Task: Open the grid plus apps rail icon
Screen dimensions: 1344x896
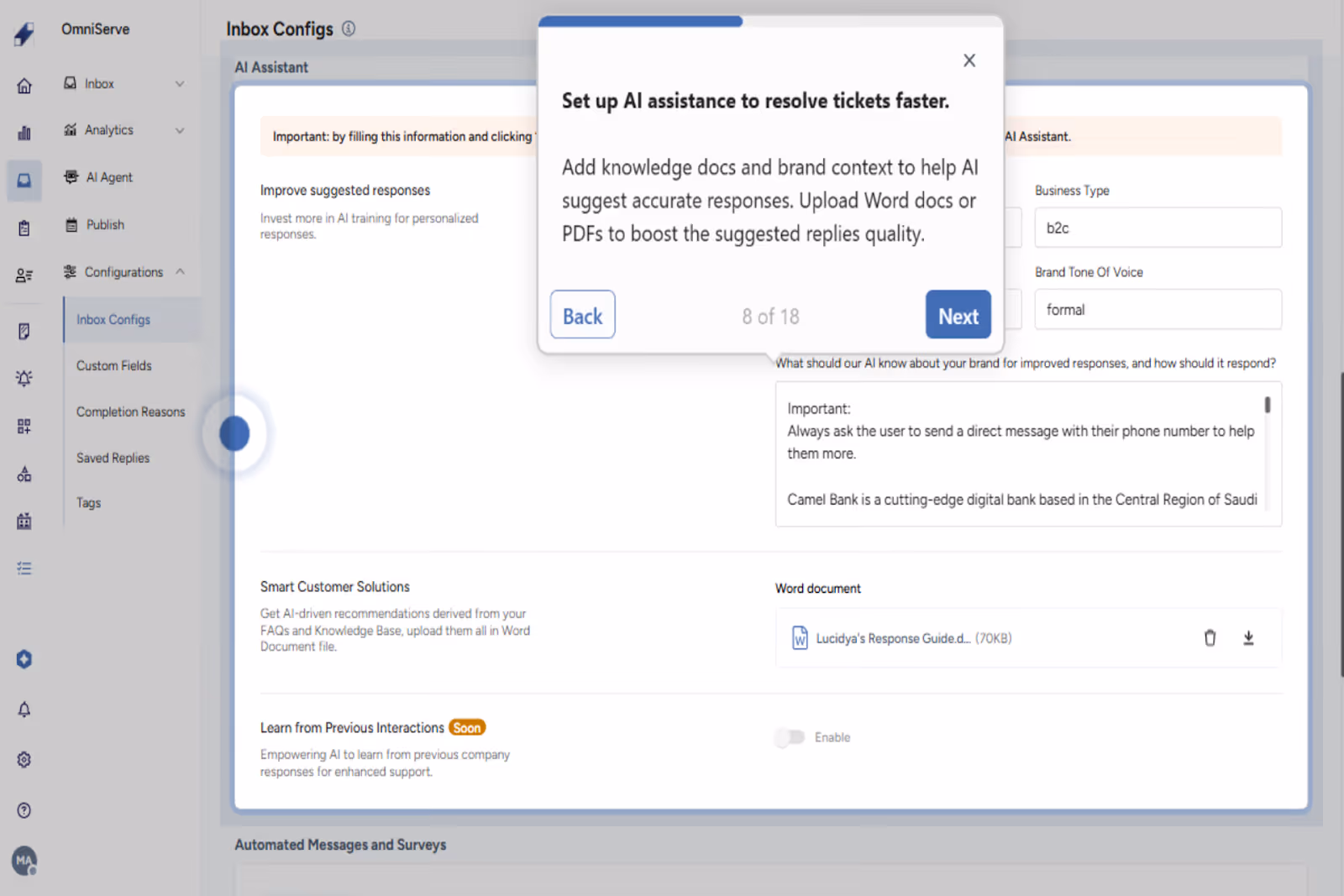Action: 24,427
